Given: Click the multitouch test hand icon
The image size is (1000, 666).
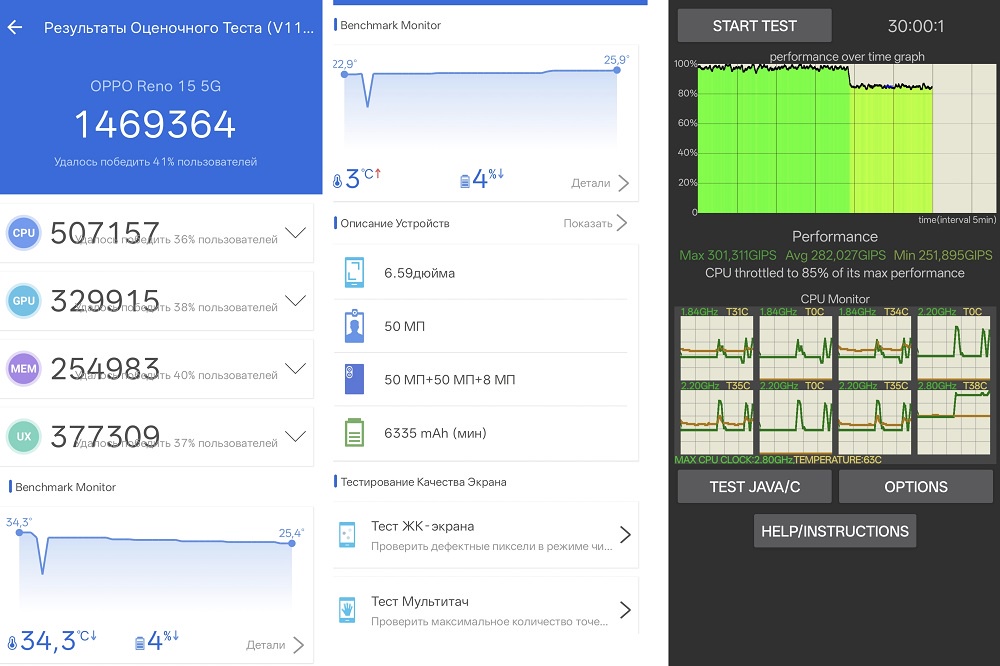Looking at the screenshot, I should tap(347, 609).
